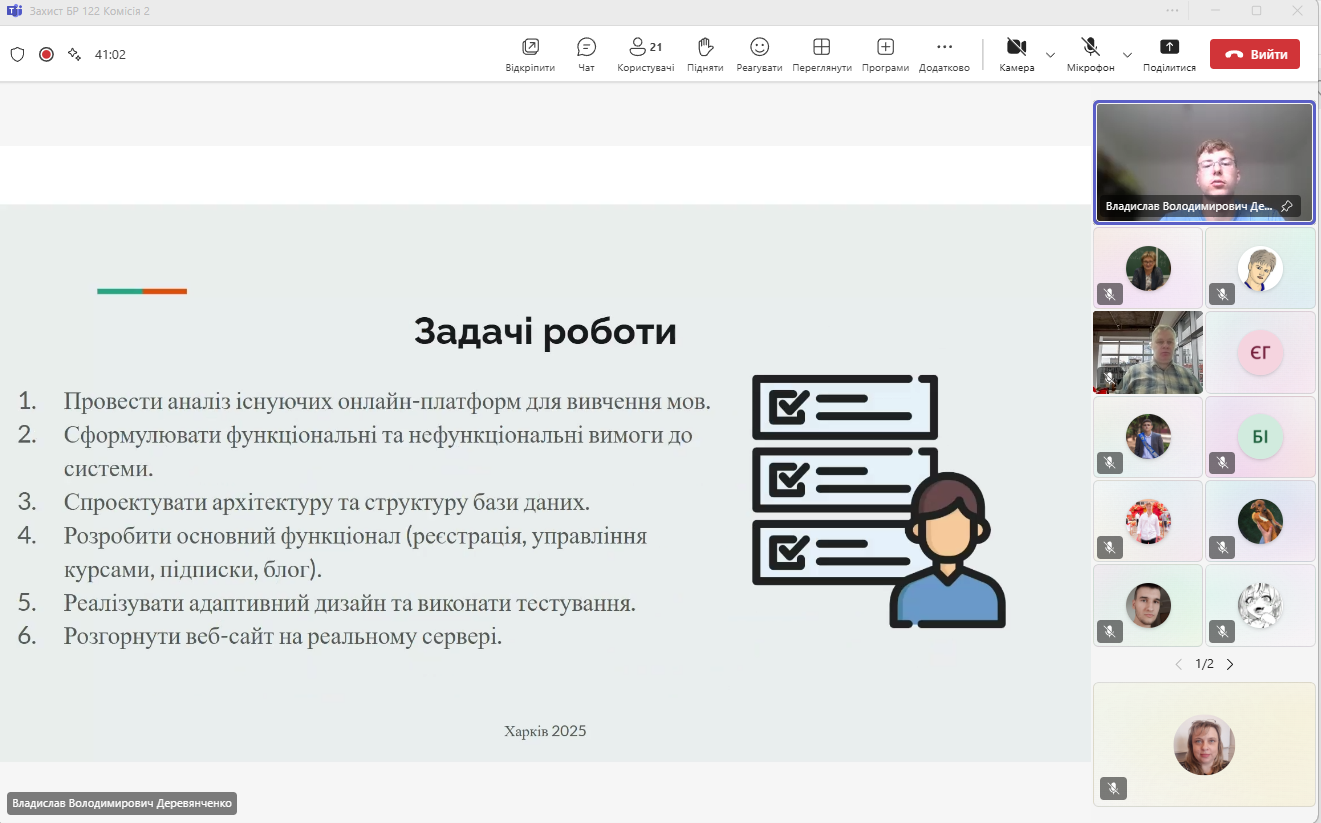The image size is (1321, 823).
Task: Open the apps (Програми) plus icon
Action: point(885,54)
